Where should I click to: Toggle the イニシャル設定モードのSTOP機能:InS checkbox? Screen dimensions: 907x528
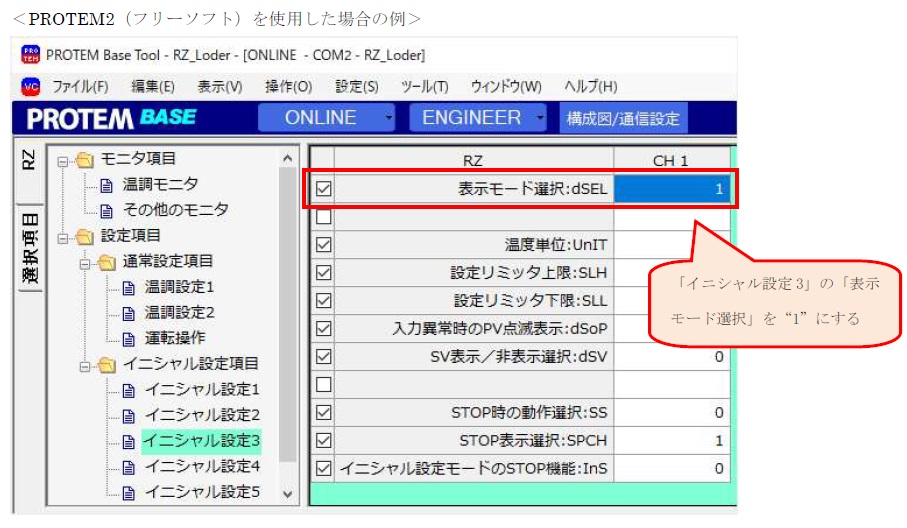coord(323,468)
